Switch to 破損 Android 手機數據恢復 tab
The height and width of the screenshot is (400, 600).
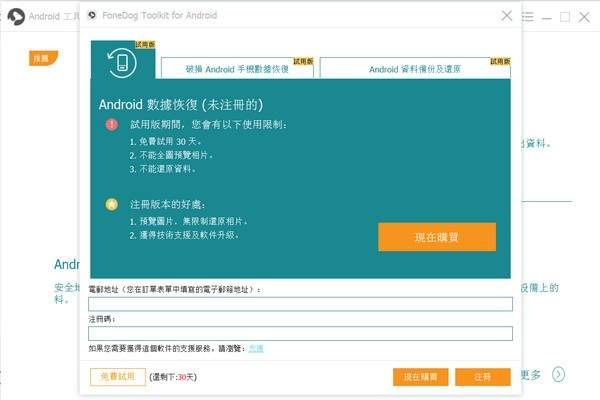coord(236,70)
